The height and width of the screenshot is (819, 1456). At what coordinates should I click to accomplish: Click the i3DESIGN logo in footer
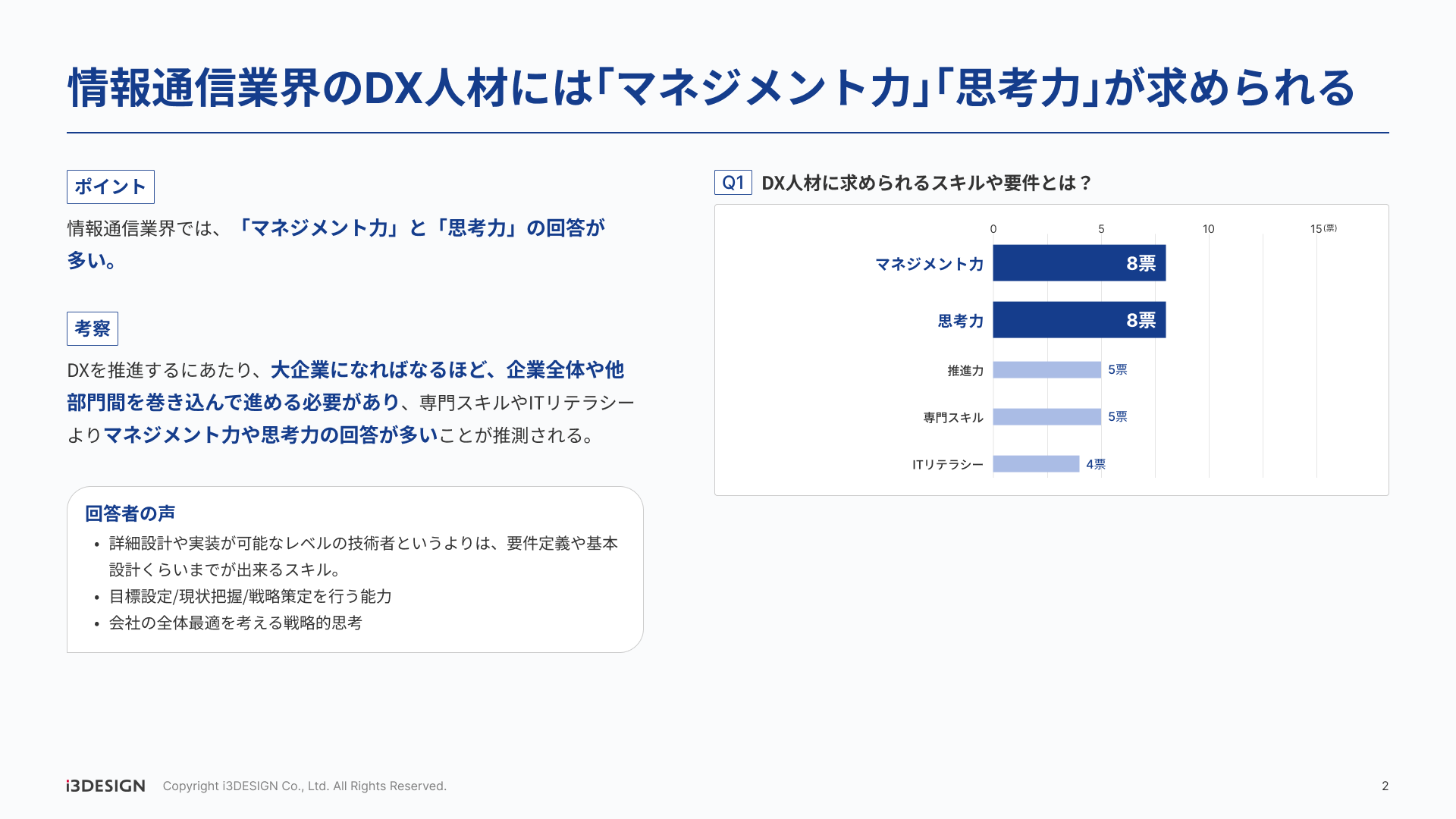pyautogui.click(x=105, y=786)
